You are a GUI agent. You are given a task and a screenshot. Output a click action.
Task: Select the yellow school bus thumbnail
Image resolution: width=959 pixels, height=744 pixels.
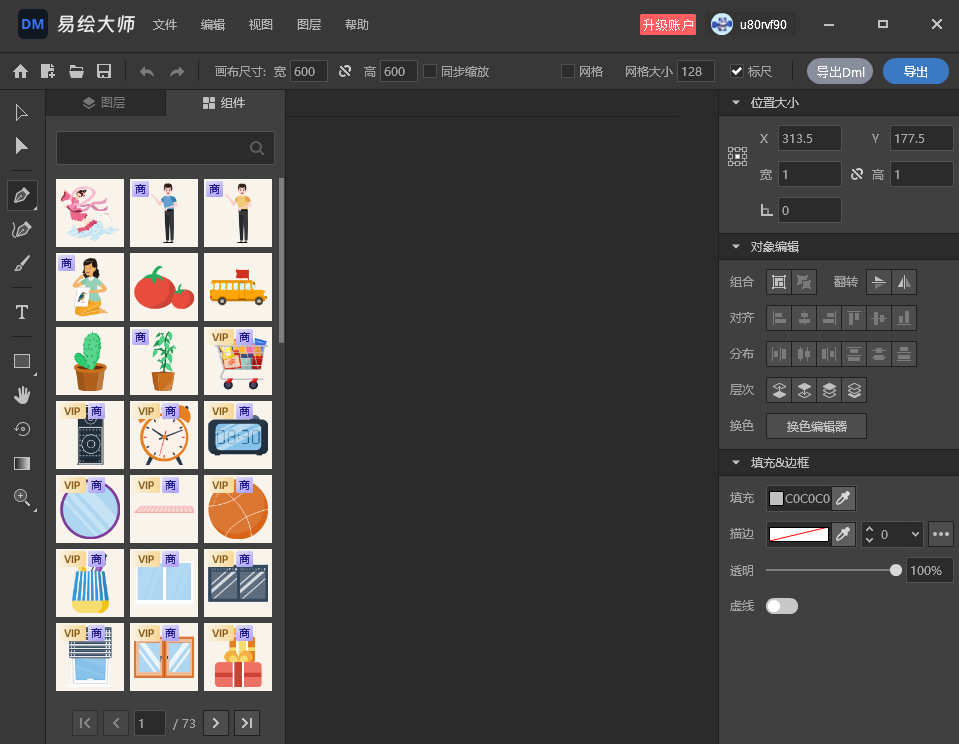point(238,287)
